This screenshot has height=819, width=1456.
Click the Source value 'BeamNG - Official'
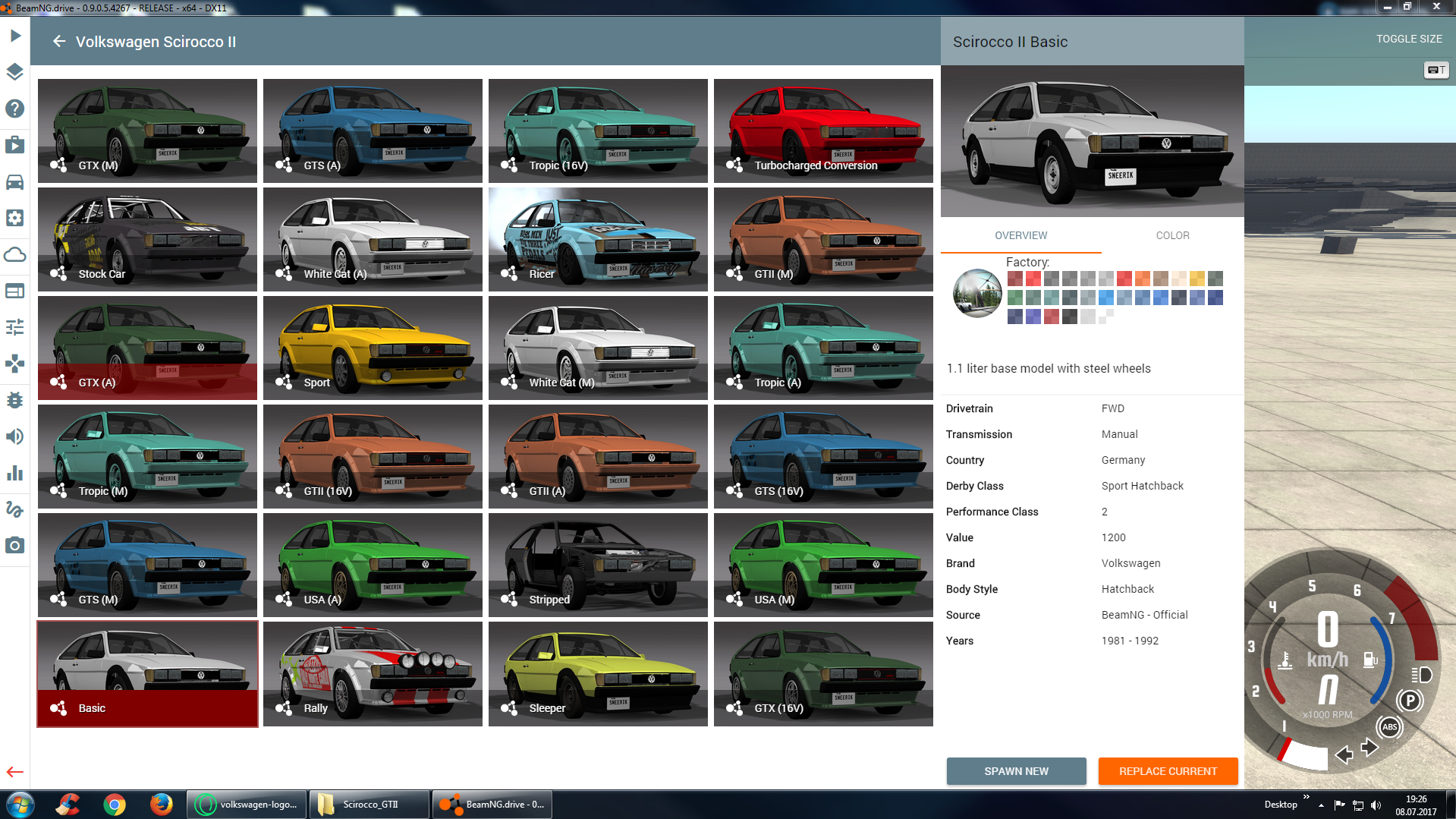click(x=1144, y=615)
